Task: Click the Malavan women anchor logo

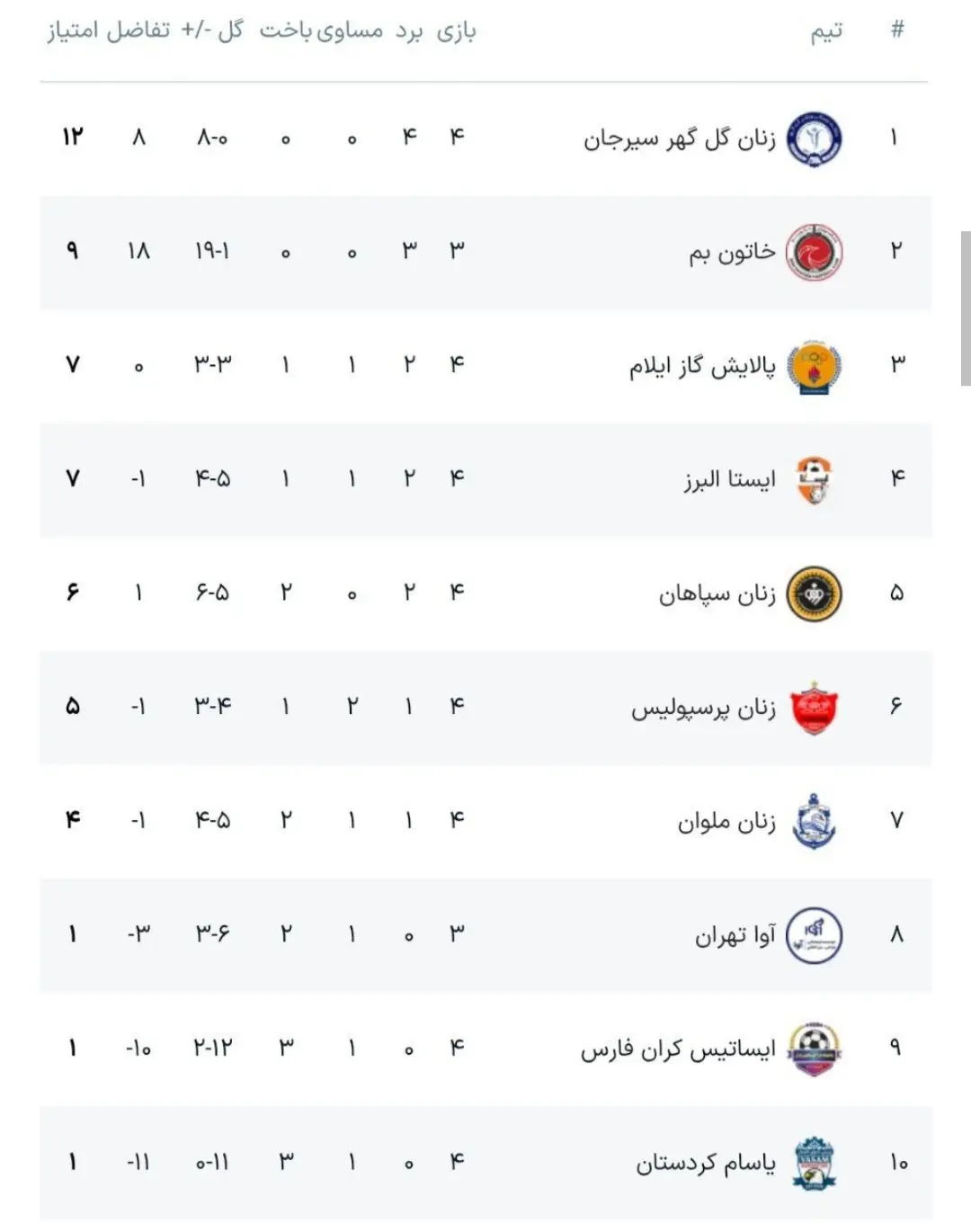Action: (x=814, y=822)
